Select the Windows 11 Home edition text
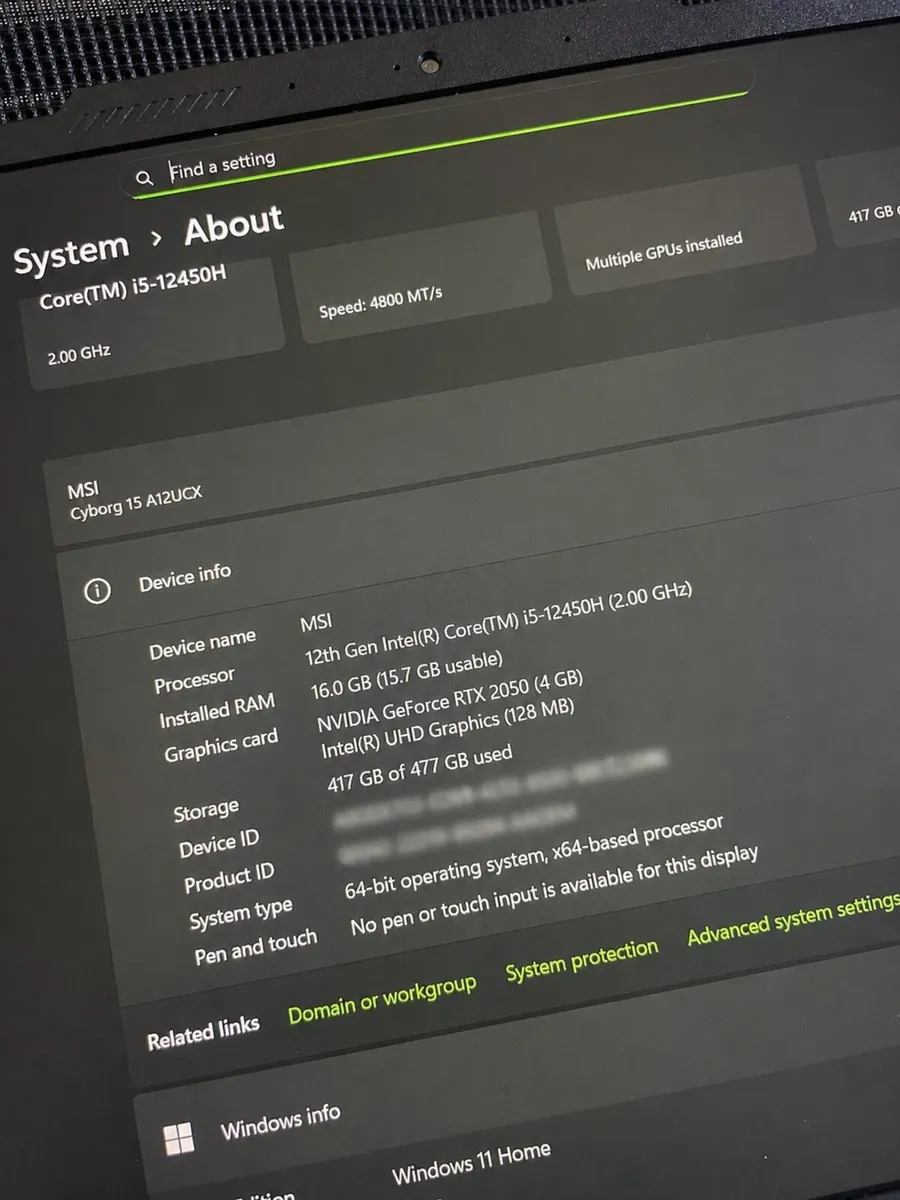900x1200 pixels. (471, 1162)
